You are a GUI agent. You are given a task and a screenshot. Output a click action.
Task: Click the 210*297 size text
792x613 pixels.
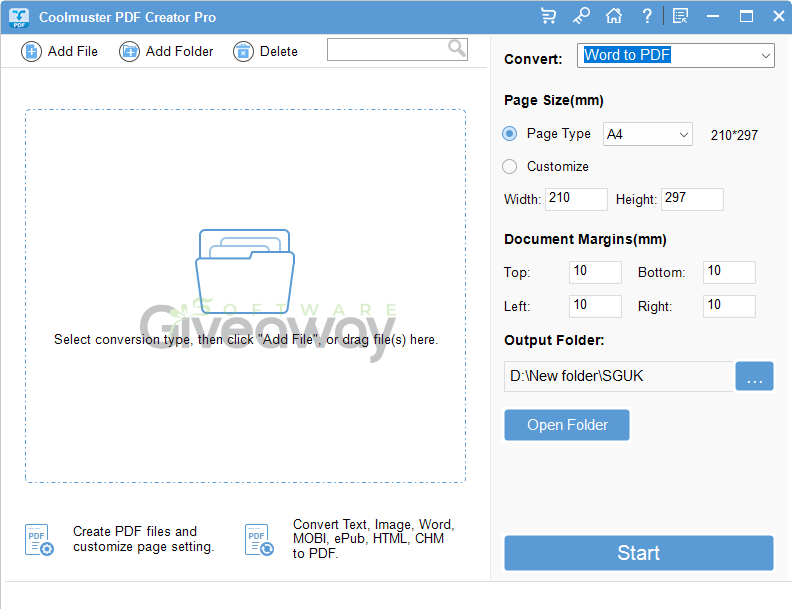coord(734,135)
